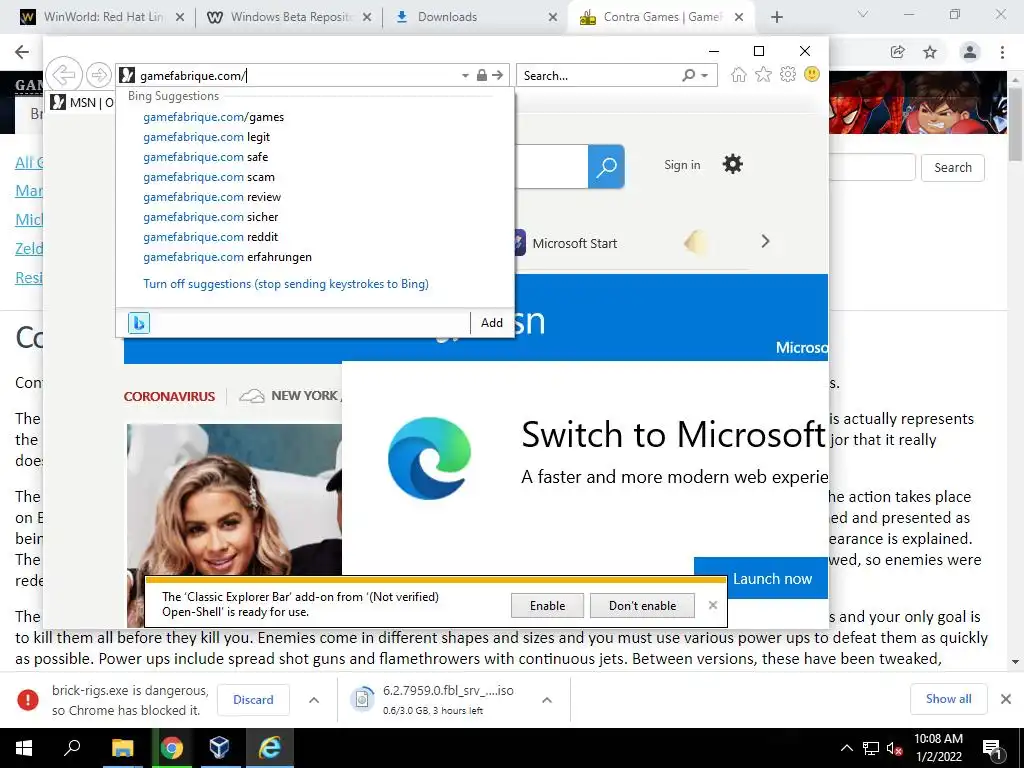Select suggestion gamefabrique.com safe

click(206, 157)
